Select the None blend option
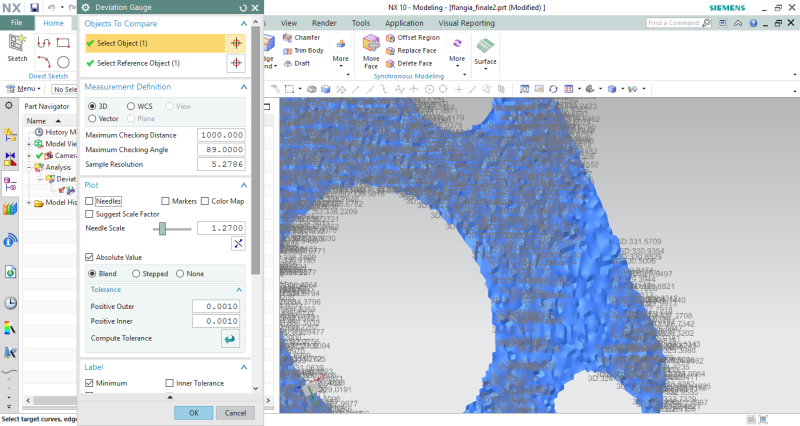This screenshot has width=800, height=426. (x=180, y=274)
